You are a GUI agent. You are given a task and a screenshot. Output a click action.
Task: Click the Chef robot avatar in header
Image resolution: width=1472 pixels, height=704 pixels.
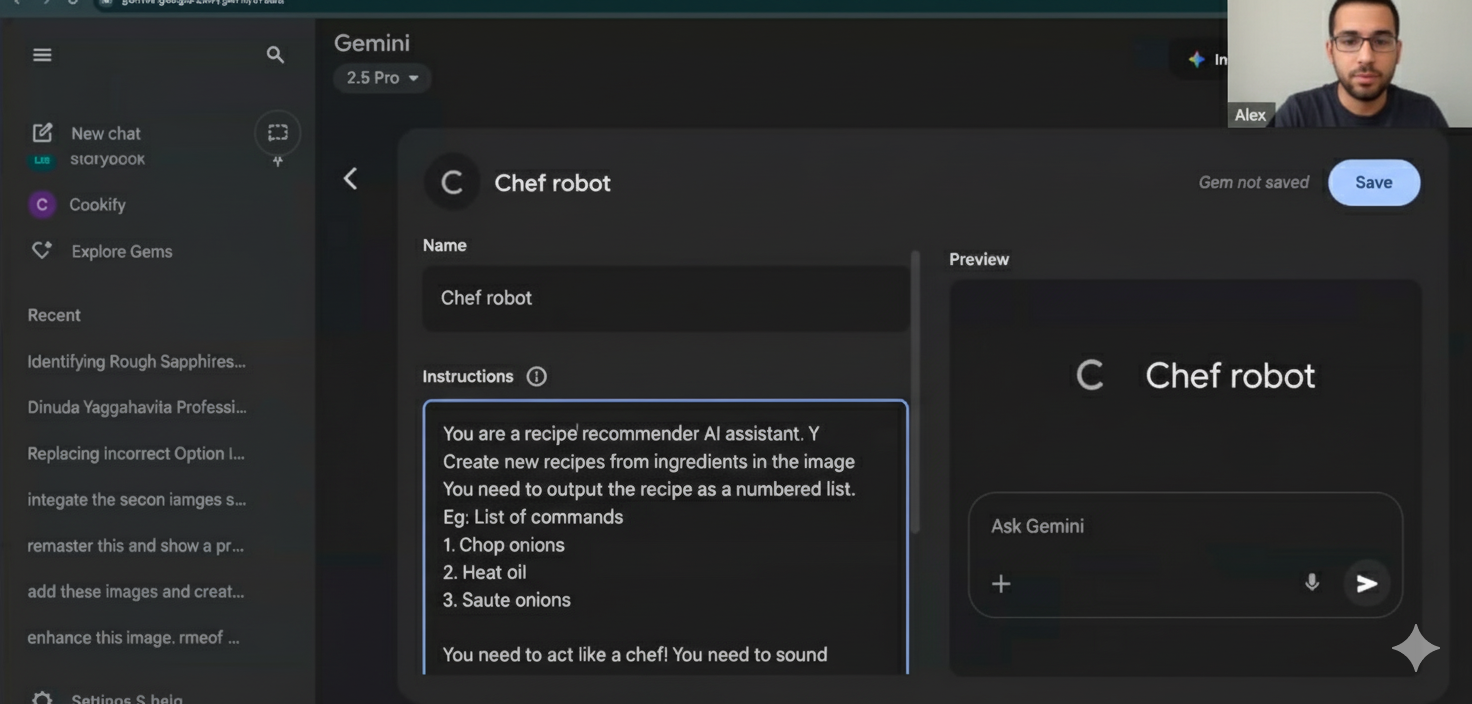point(452,183)
